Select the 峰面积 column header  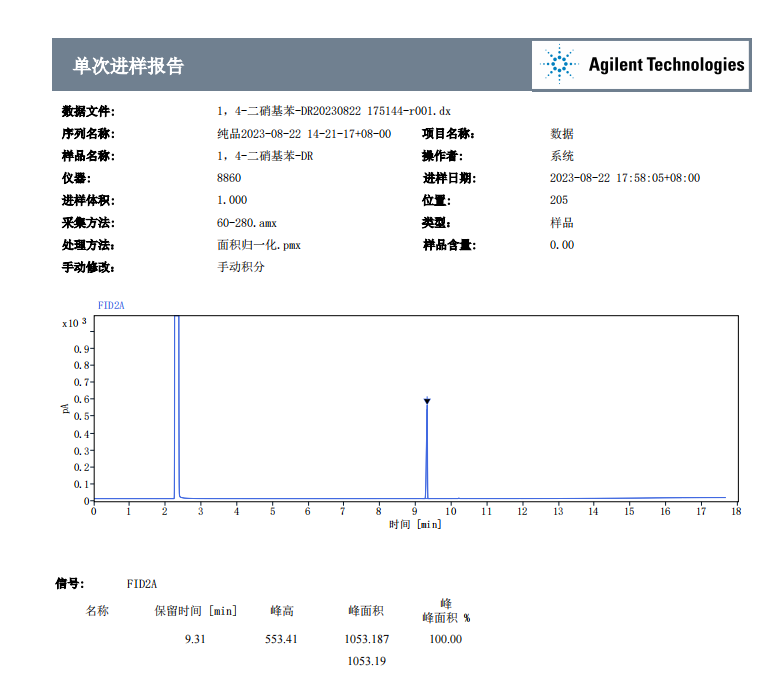pyautogui.click(x=365, y=610)
